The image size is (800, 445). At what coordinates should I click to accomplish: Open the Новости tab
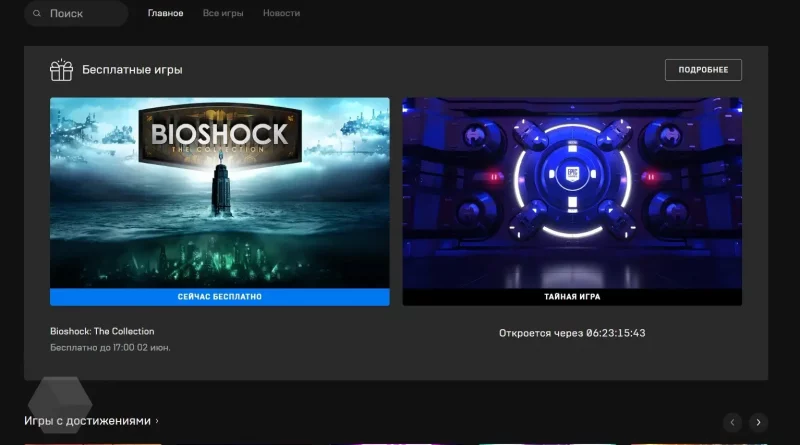pos(281,13)
